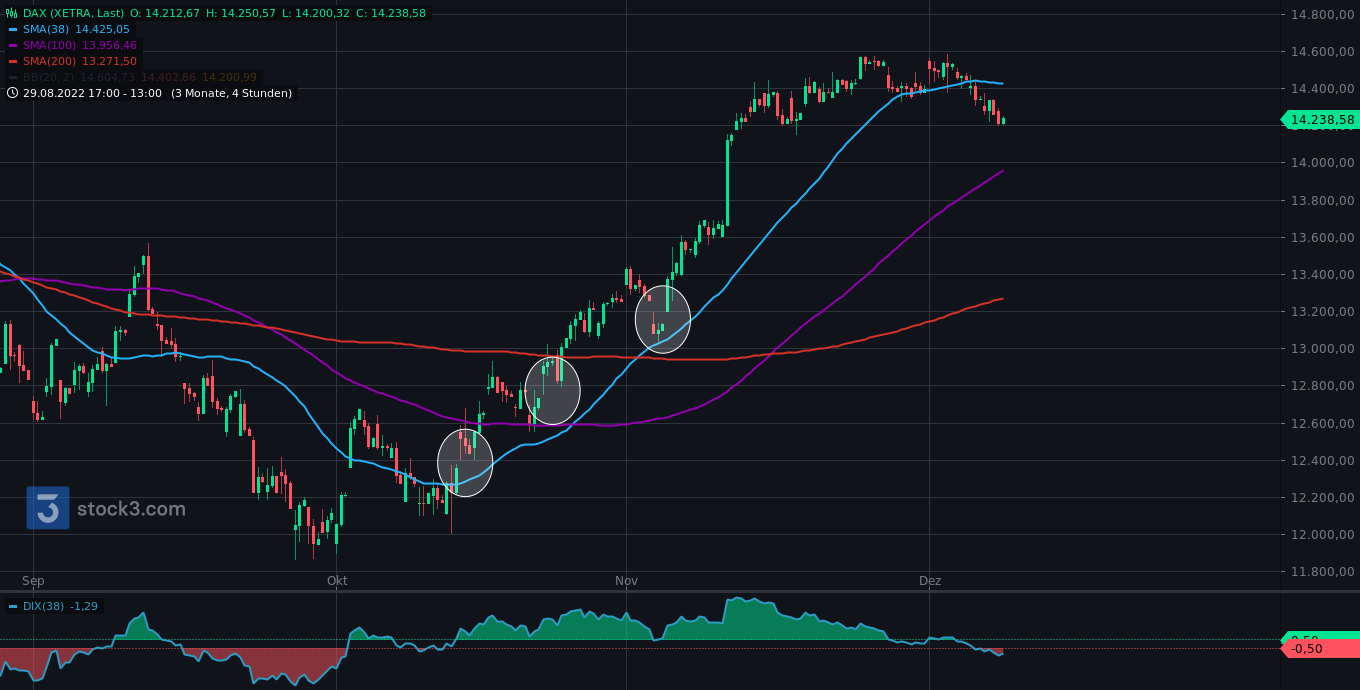The image size is (1360, 690).
Task: Click the blue DIX(38) indicator icon
Action: pos(13,606)
